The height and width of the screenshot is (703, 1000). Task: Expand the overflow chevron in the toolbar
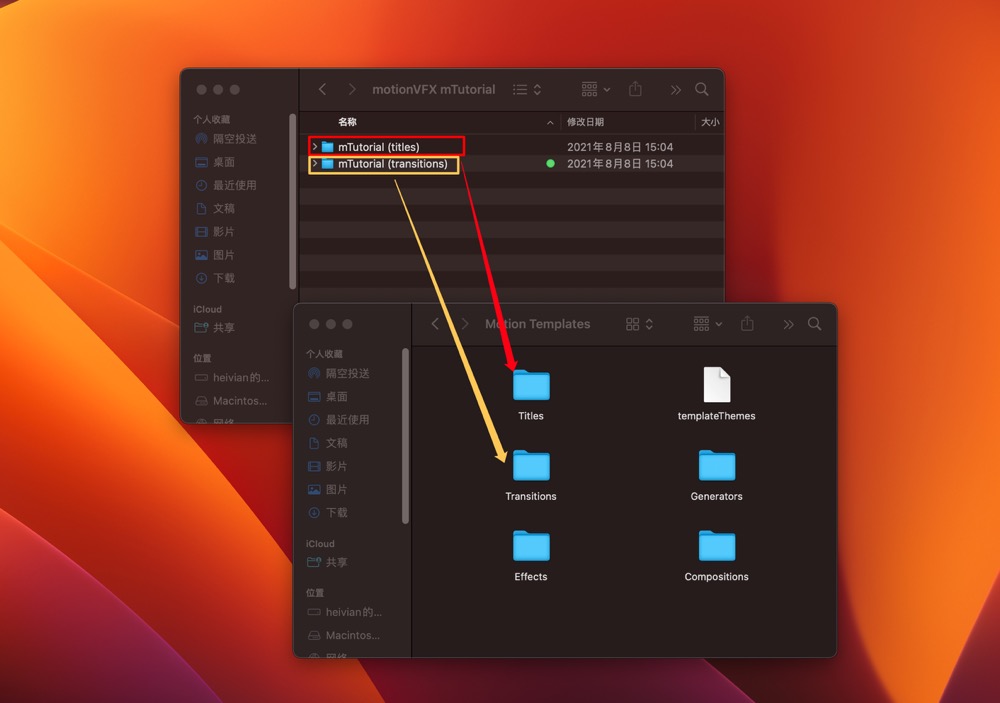click(673, 89)
